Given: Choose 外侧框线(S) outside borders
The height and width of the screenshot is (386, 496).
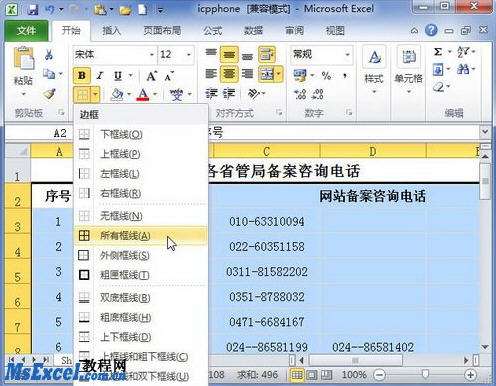Looking at the screenshot, I should tap(141, 256).
